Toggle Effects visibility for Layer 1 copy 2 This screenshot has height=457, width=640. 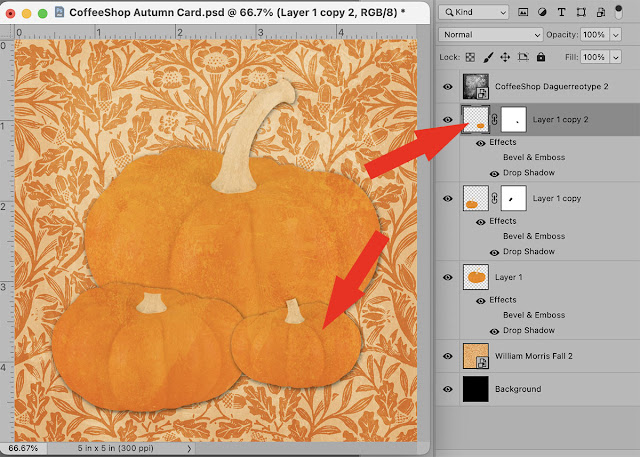coord(481,143)
